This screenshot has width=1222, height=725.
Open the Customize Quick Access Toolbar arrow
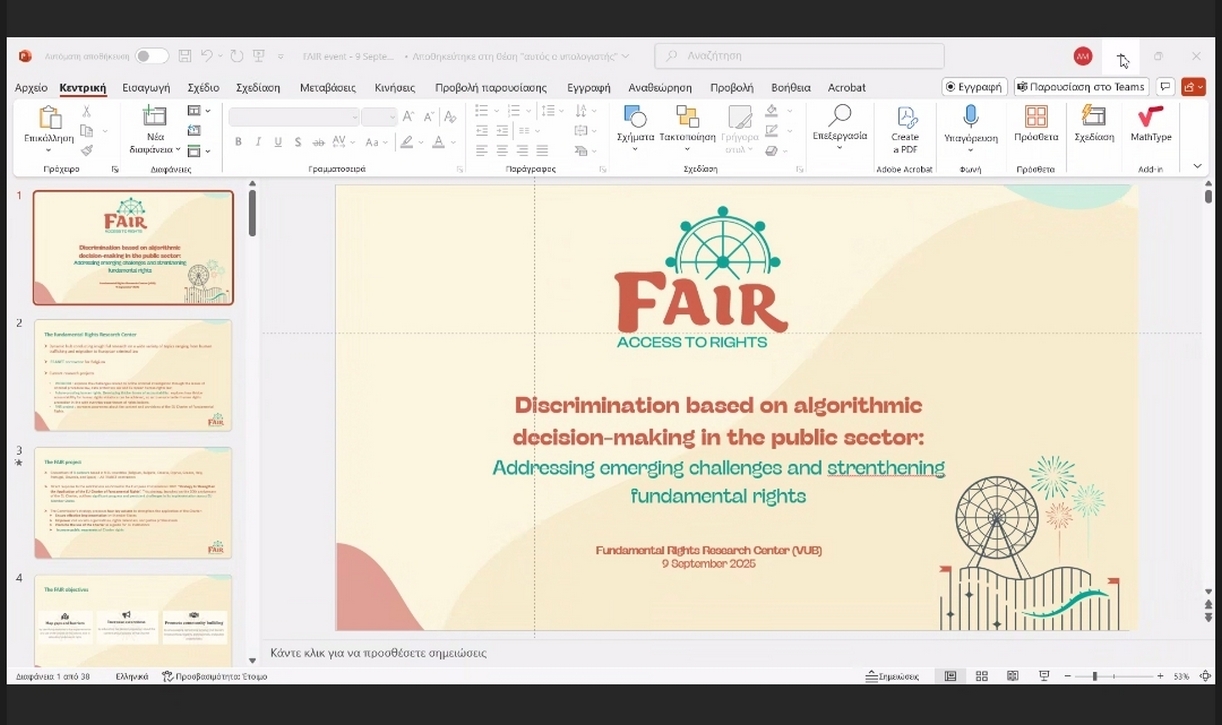pos(281,56)
